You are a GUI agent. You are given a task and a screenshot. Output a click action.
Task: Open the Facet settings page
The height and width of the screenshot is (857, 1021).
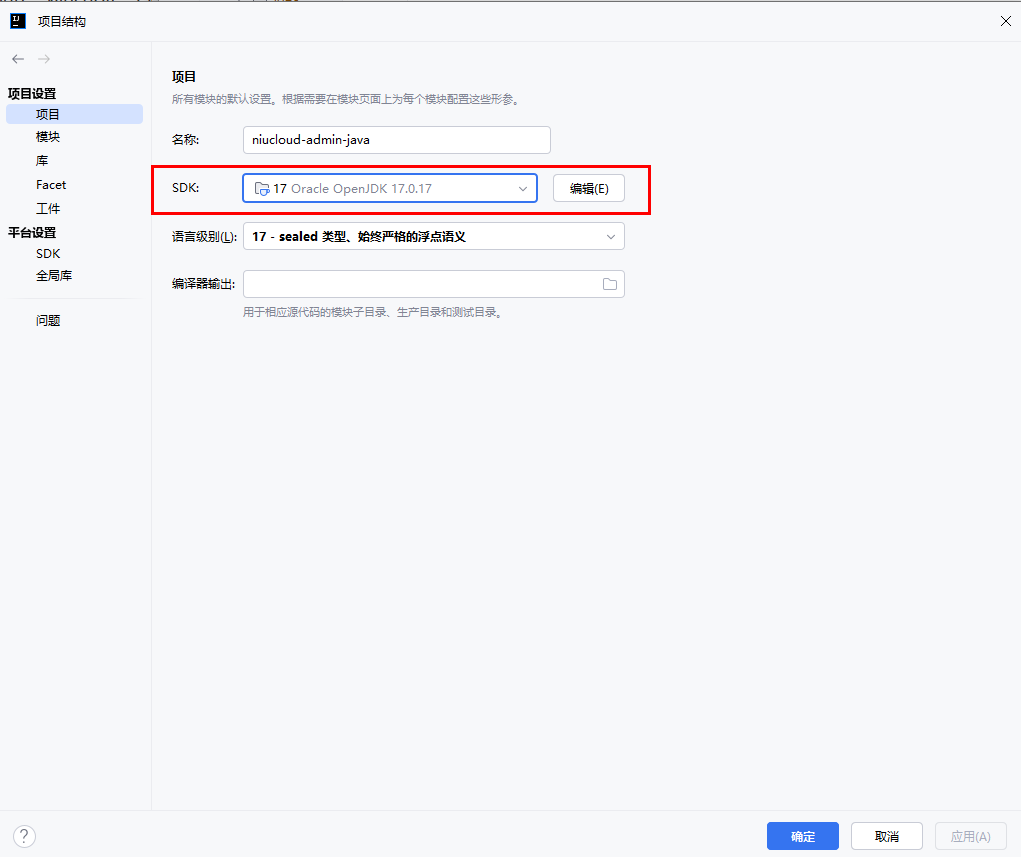(51, 185)
